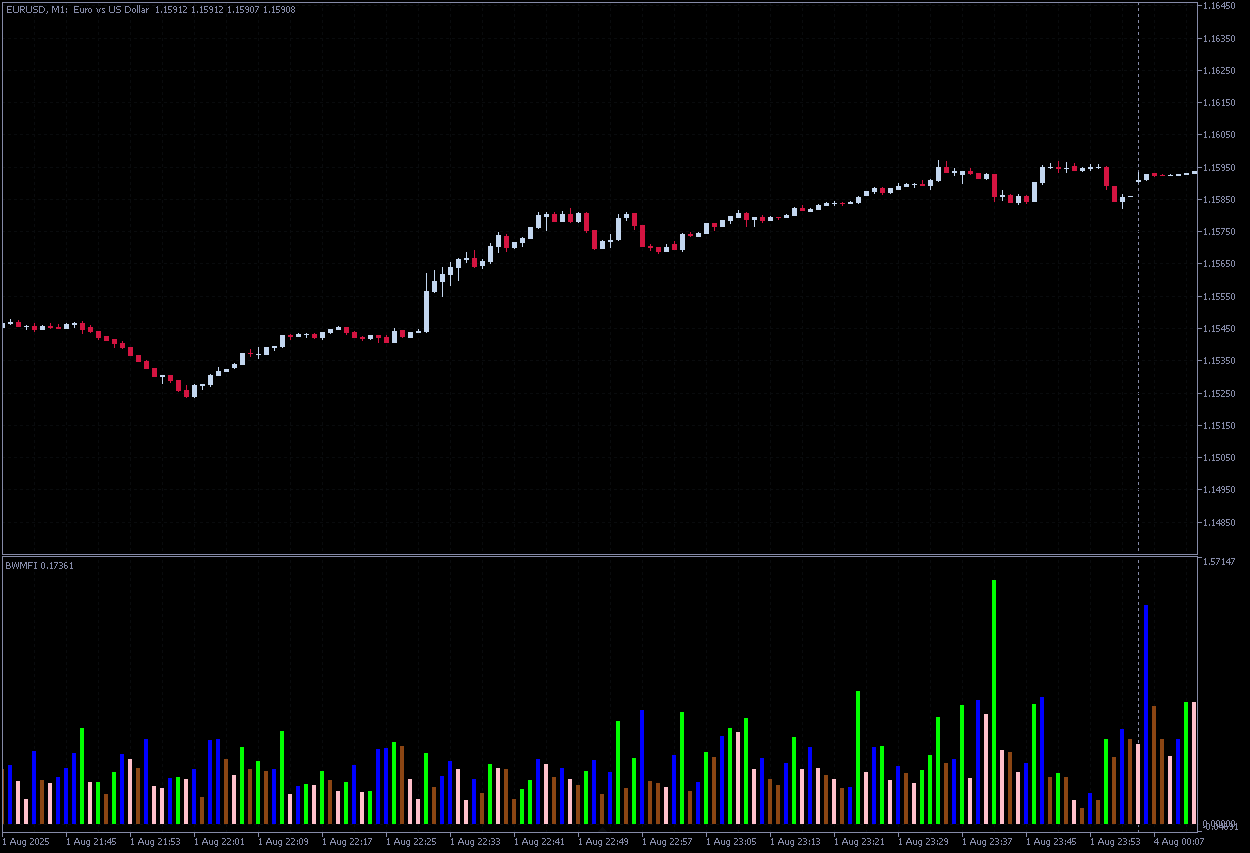1250x853 pixels.
Task: Click the '1 Aug 22:25' time label
Action: [411, 842]
